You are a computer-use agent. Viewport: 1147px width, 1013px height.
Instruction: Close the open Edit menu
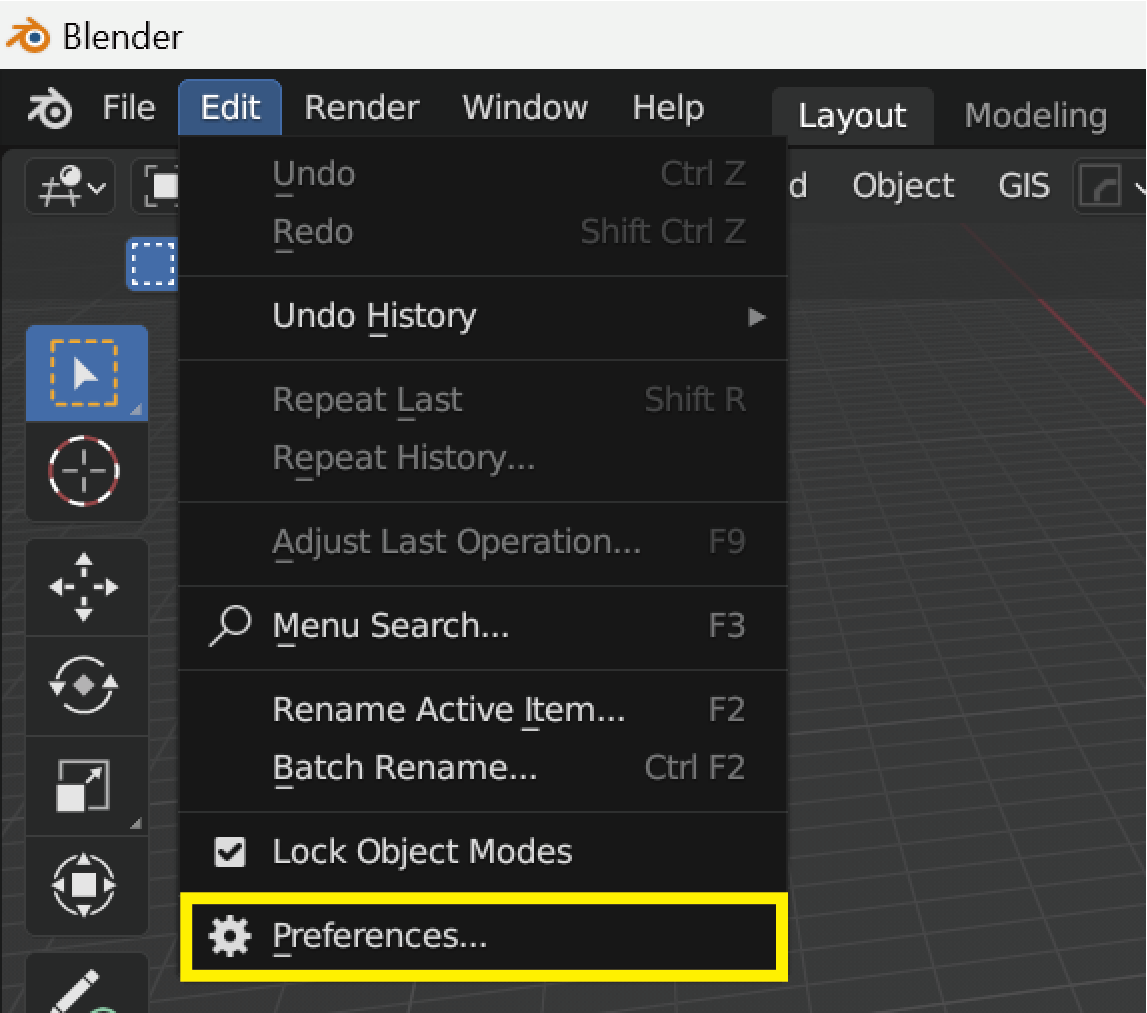tap(230, 108)
